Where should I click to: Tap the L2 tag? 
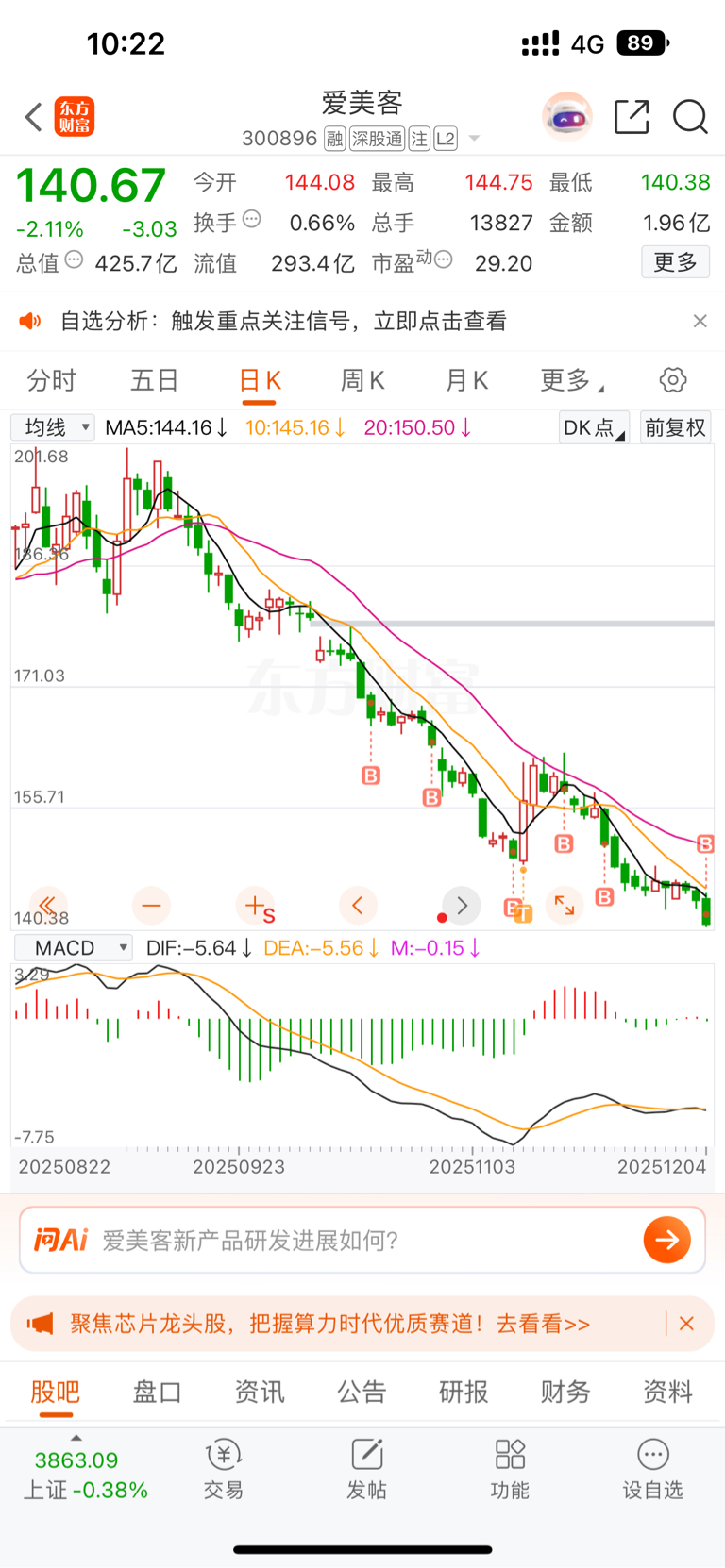(446, 139)
